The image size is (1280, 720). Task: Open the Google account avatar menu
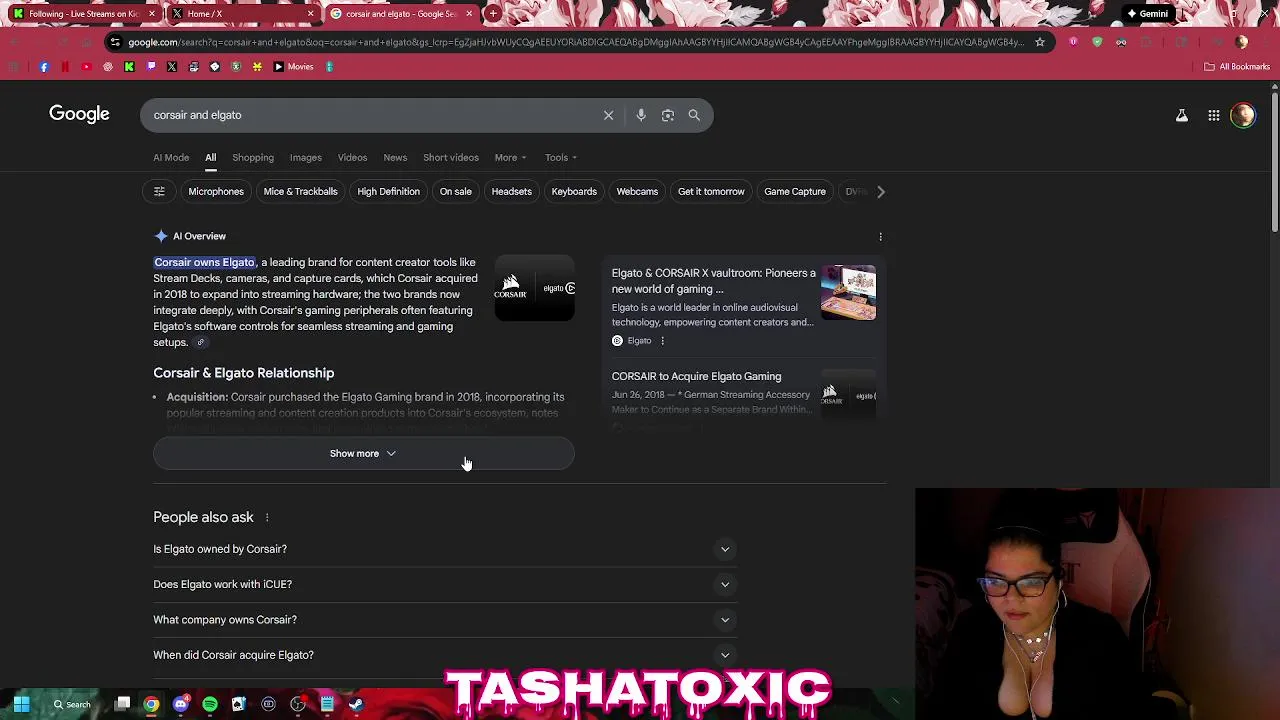[x=1243, y=115]
